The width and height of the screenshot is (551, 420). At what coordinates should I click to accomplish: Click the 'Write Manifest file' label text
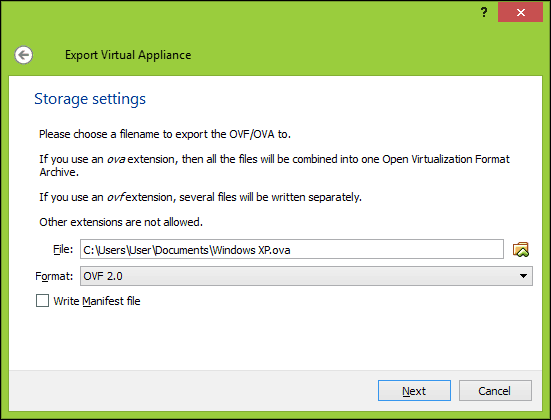point(97,301)
